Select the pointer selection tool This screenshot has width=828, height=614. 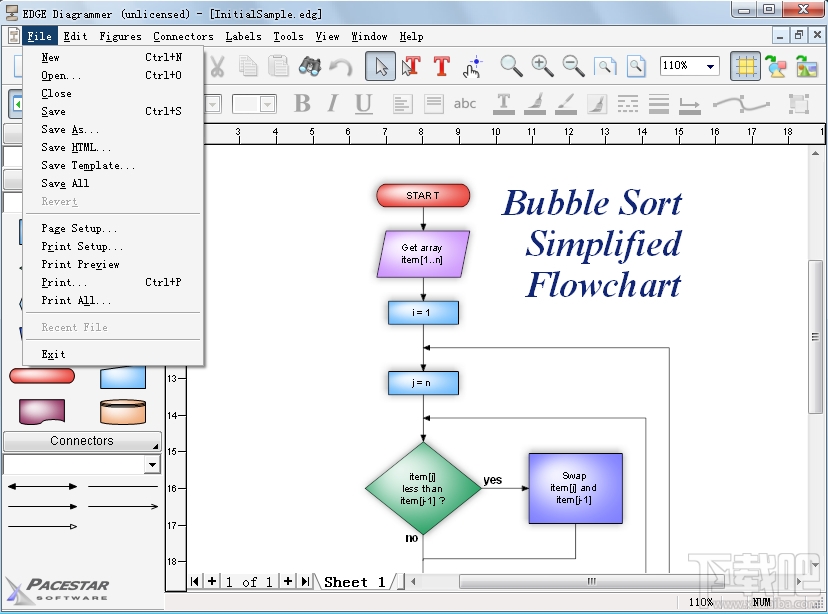click(381, 67)
